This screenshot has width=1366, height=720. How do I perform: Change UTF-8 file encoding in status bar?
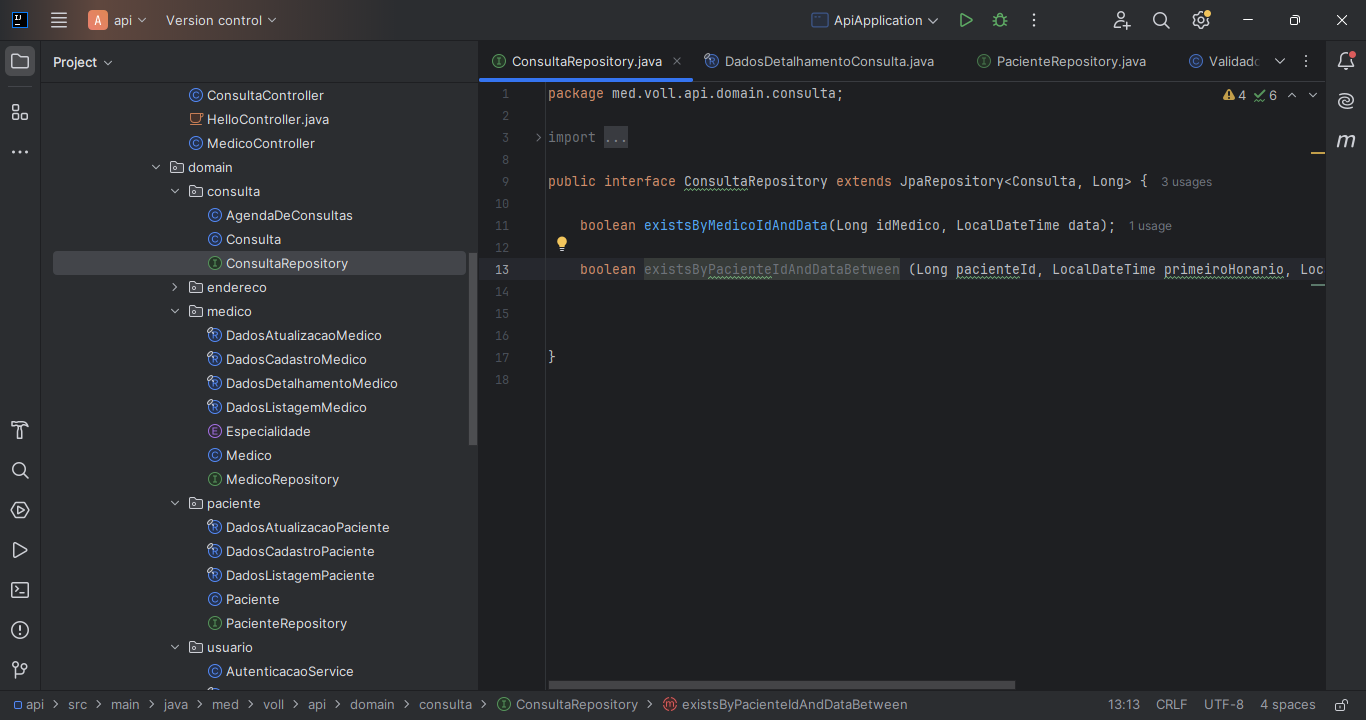[1224, 705]
